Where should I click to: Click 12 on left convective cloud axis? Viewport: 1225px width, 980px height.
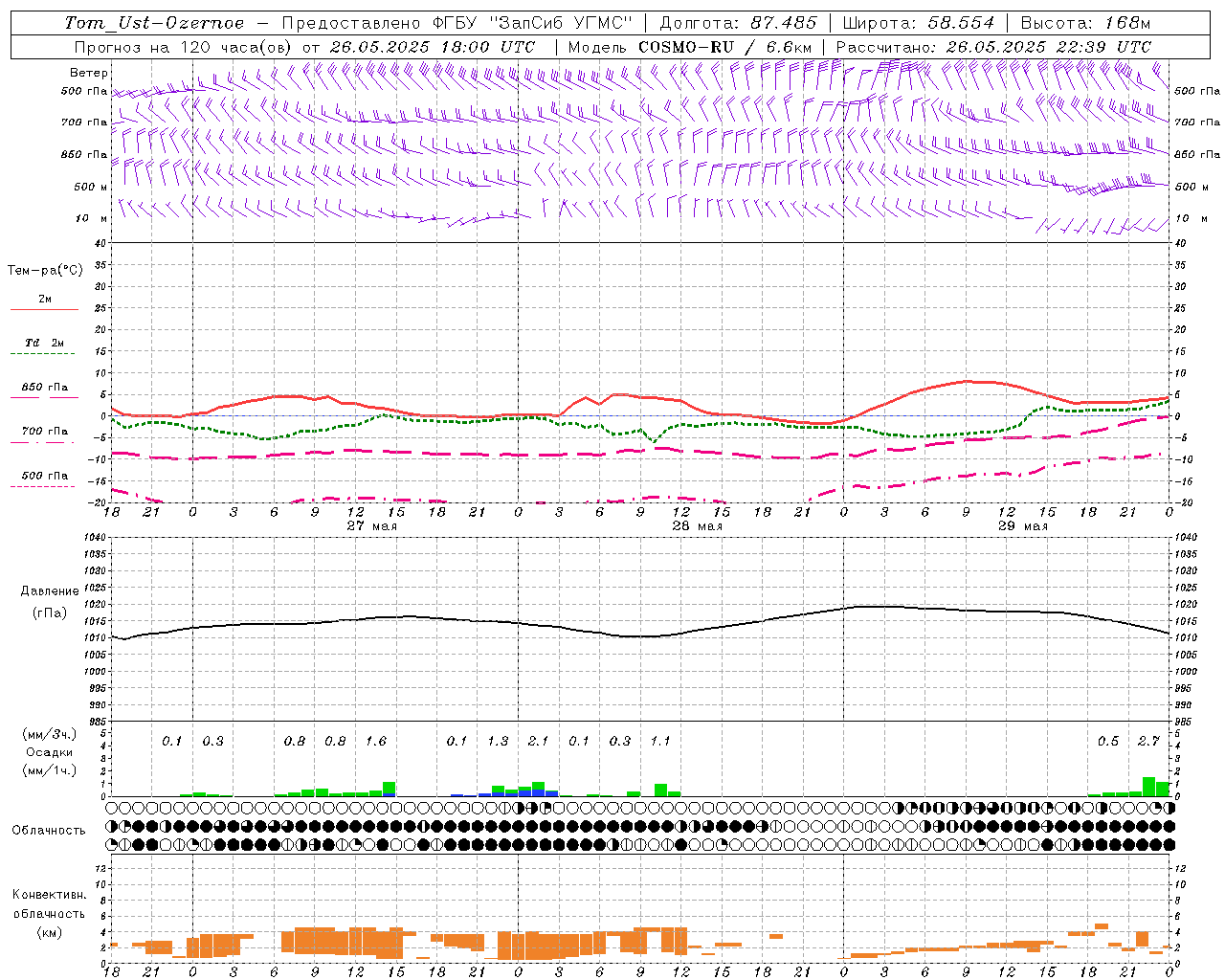(99, 869)
